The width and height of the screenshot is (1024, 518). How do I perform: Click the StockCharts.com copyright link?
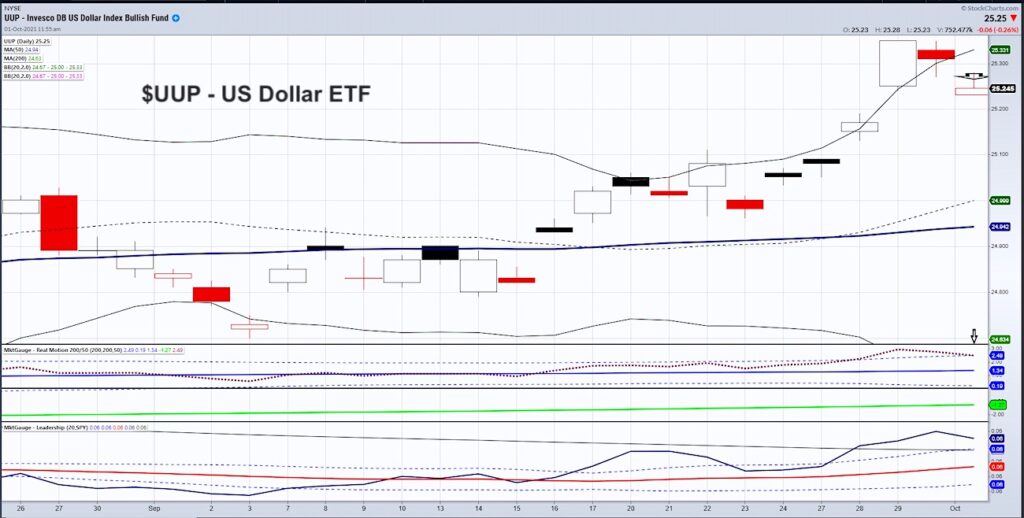(x=991, y=8)
